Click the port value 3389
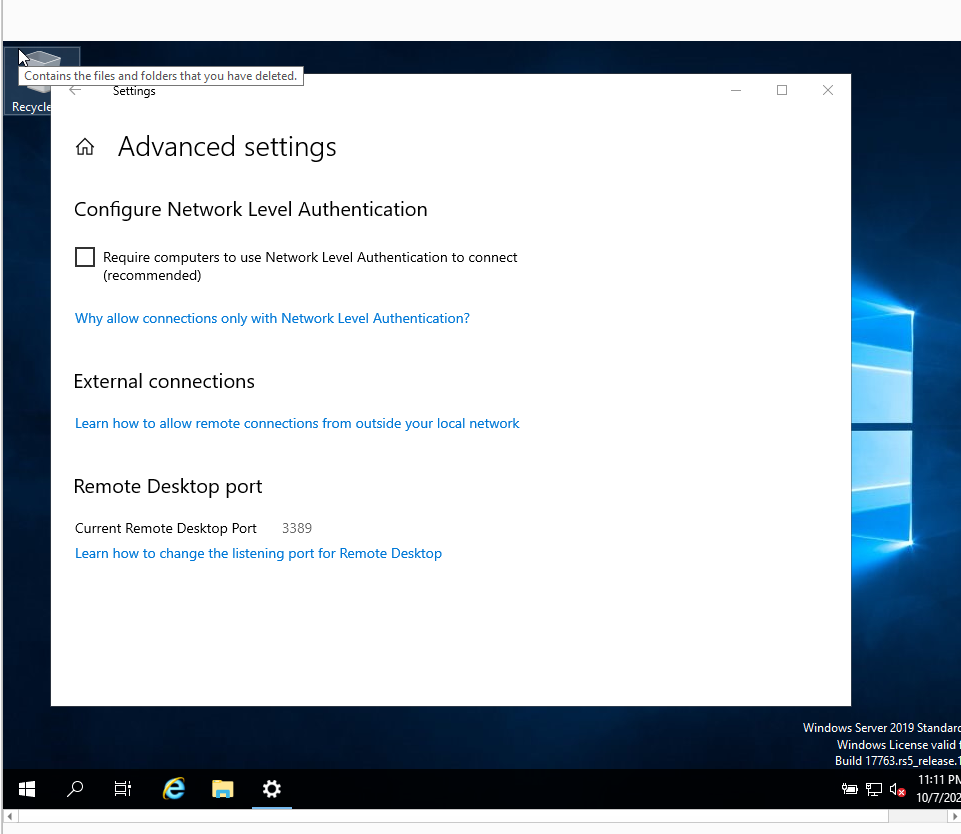This screenshot has height=834, width=961. (x=297, y=528)
